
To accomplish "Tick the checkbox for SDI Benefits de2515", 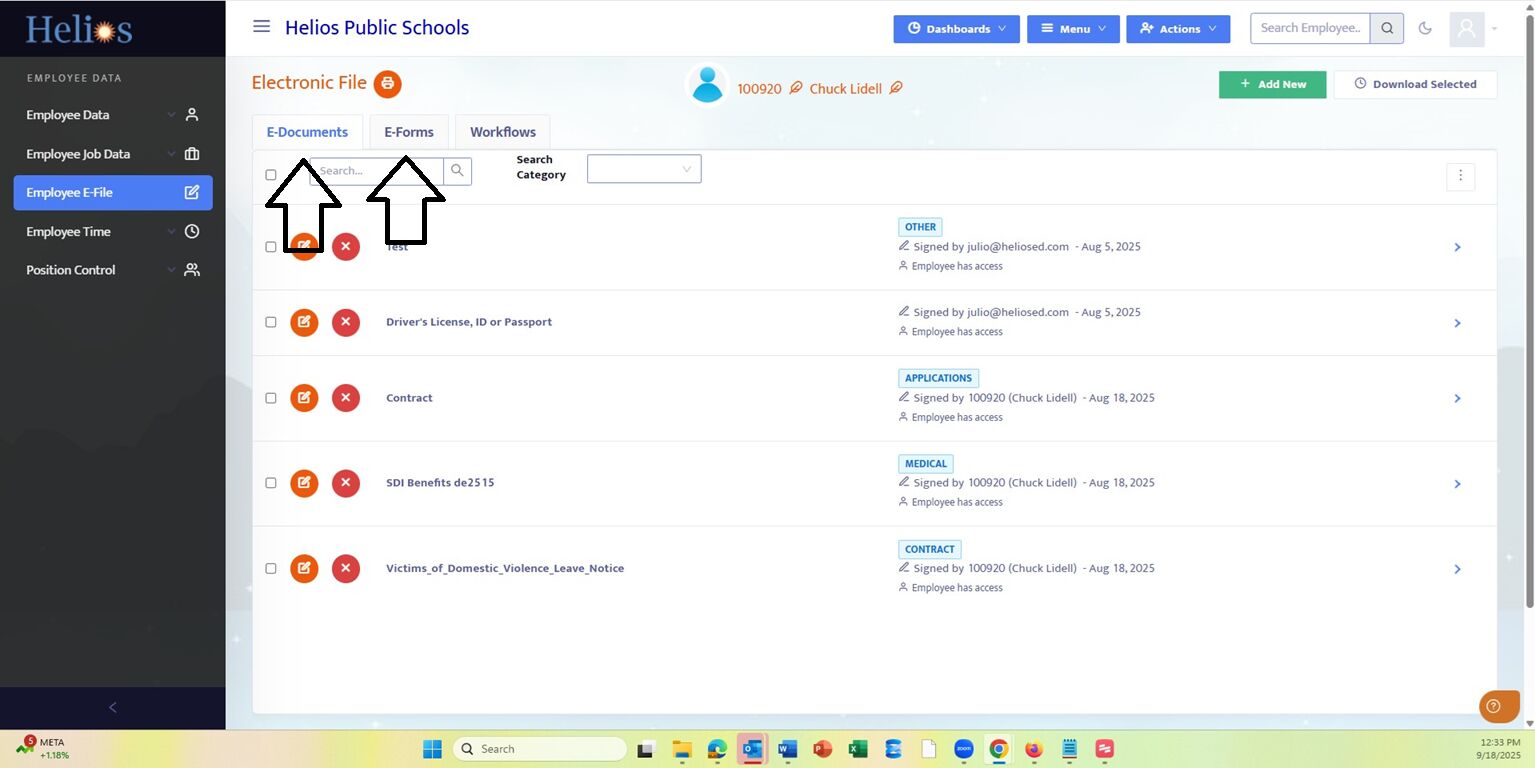I will [271, 483].
